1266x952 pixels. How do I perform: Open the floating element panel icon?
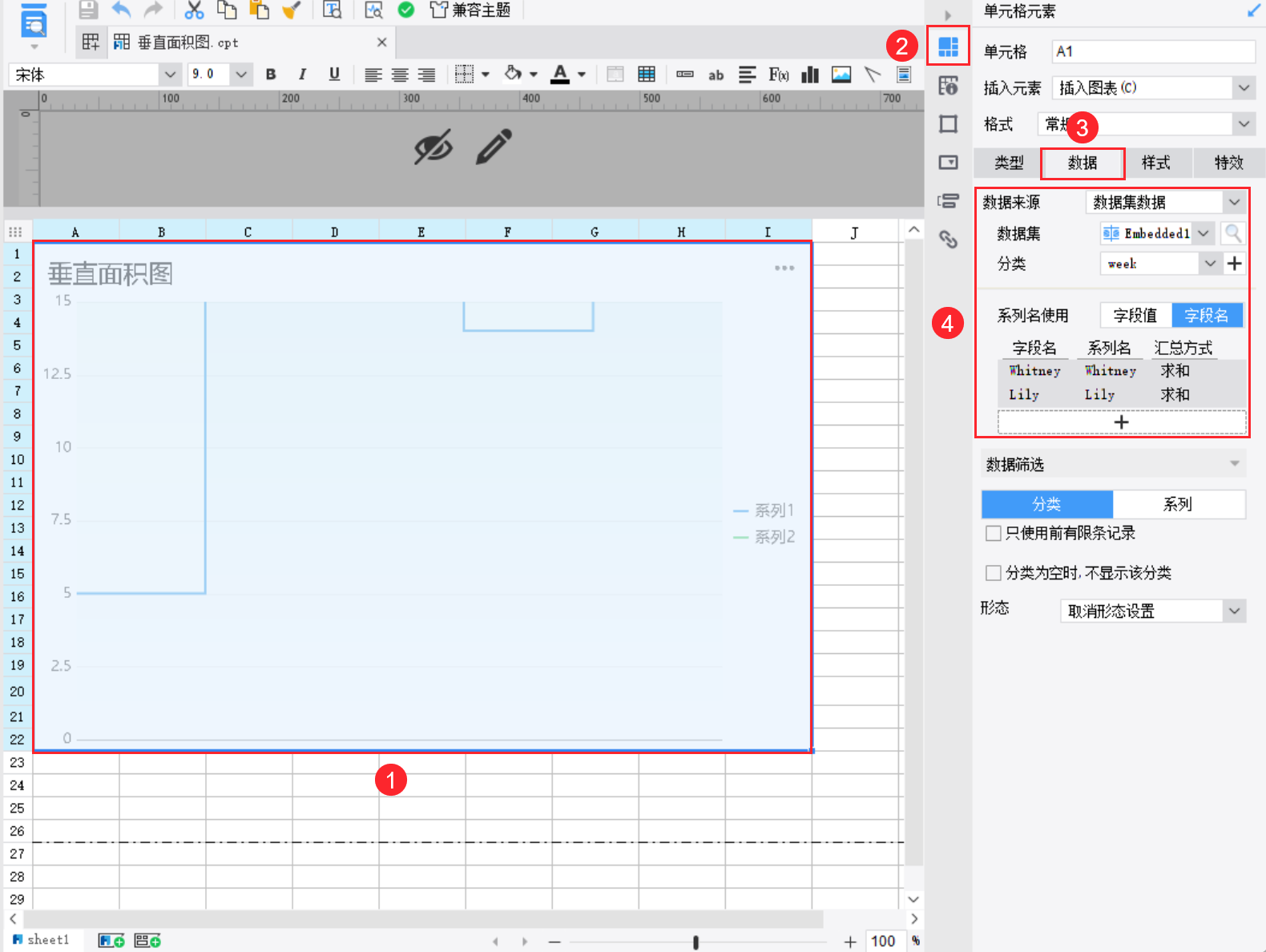(x=949, y=124)
